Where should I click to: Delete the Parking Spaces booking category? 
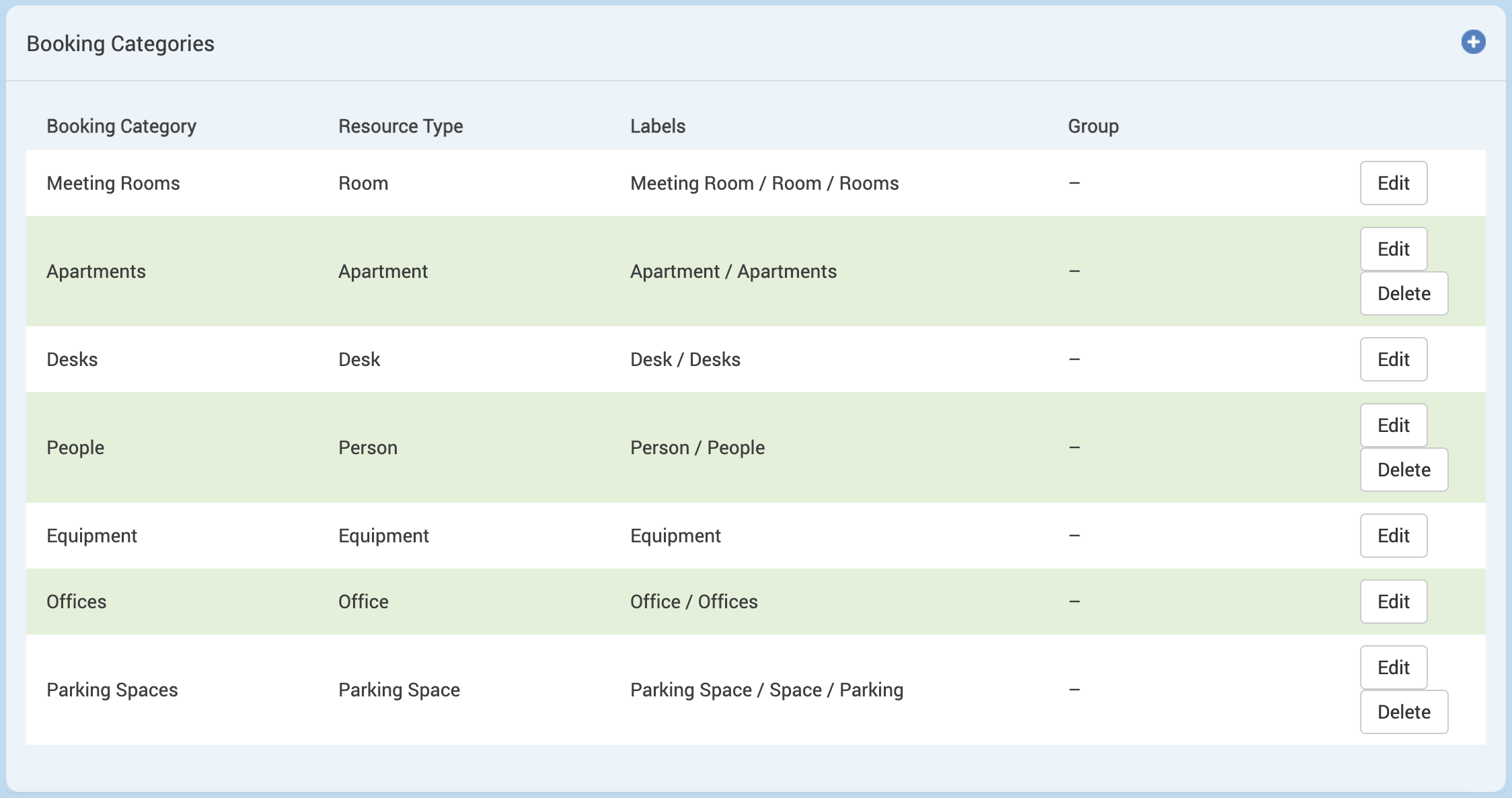(1403, 712)
